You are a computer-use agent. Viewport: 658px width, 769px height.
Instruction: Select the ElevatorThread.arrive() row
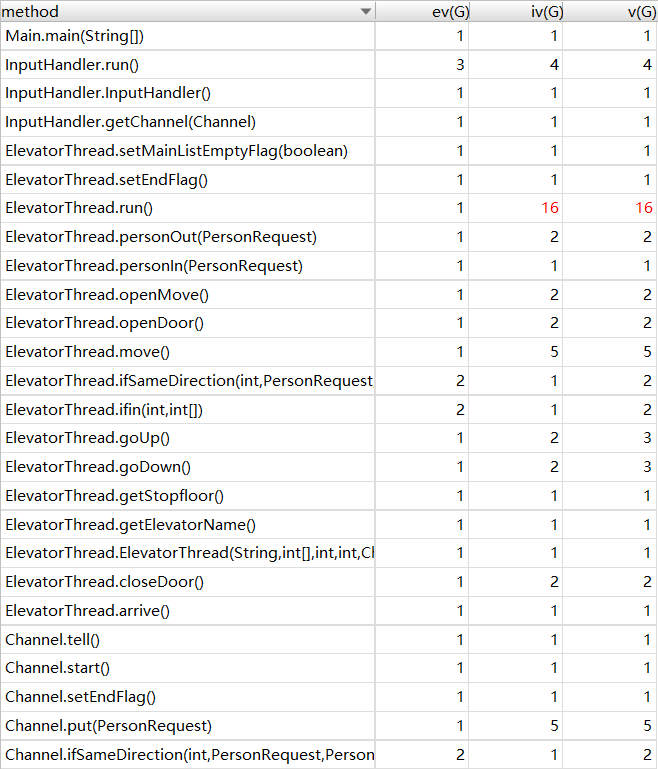(x=329, y=611)
